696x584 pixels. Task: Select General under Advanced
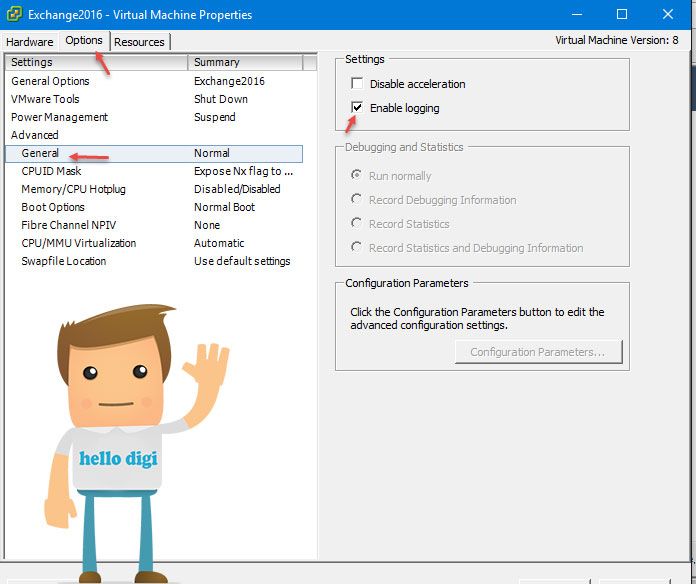point(154,154)
